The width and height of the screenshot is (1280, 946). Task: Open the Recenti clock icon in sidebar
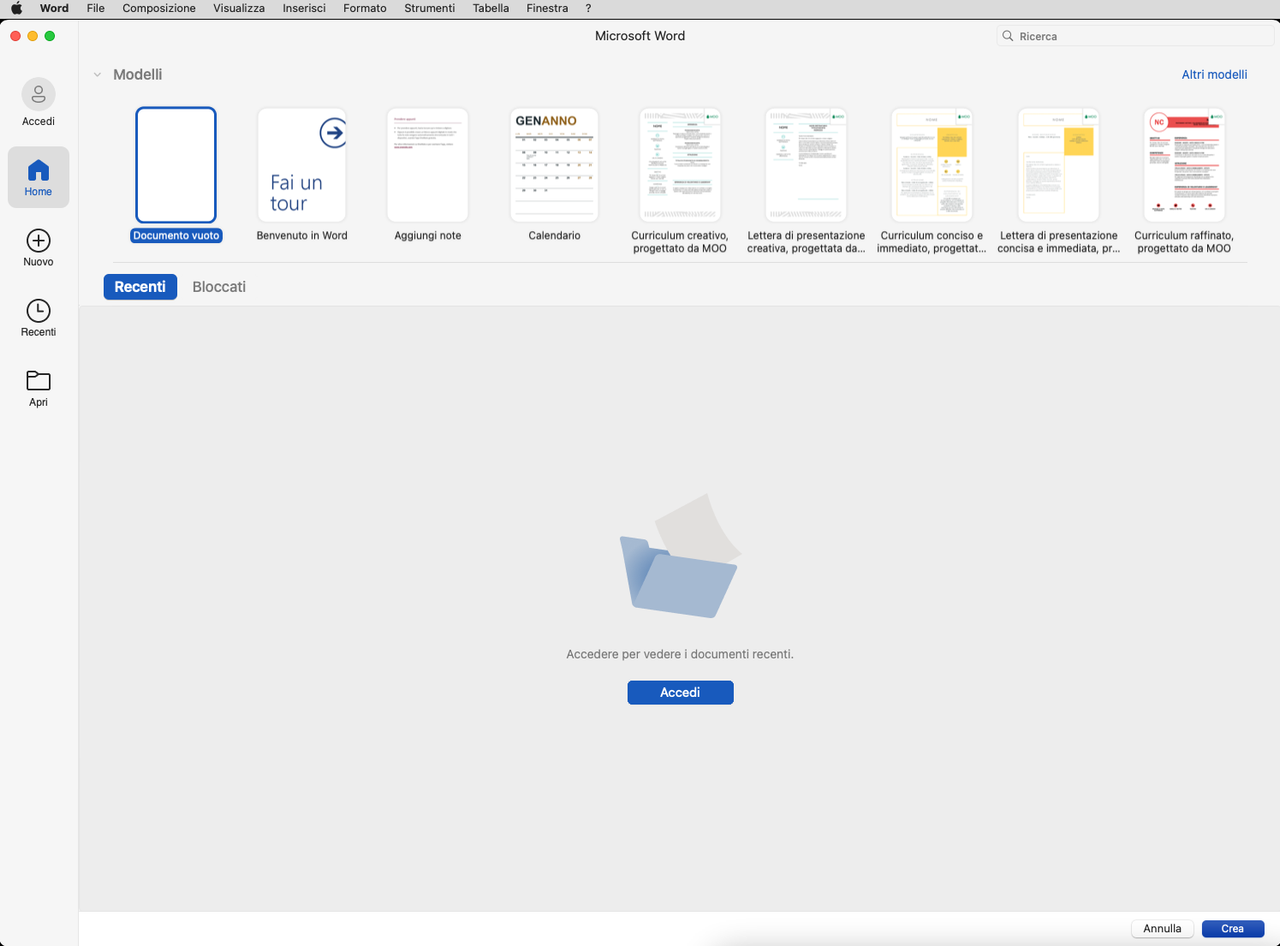point(38,310)
